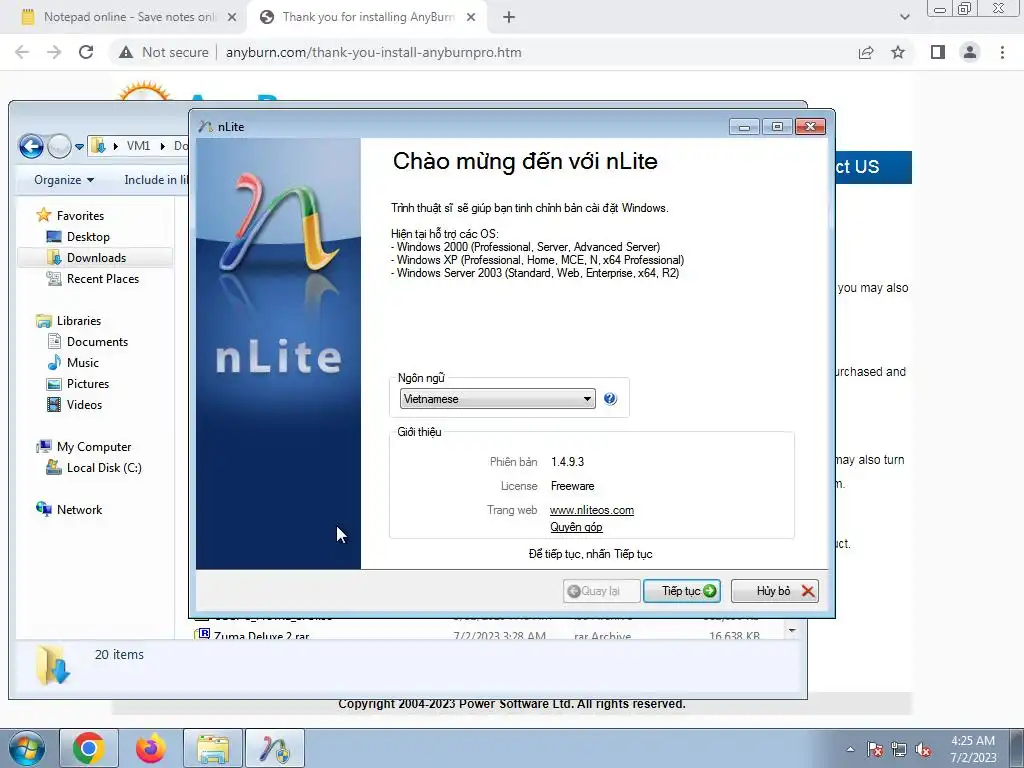Viewport: 1024px width, 768px height.
Task: Open Windows Explorer taskbar icon
Action: click(213, 748)
